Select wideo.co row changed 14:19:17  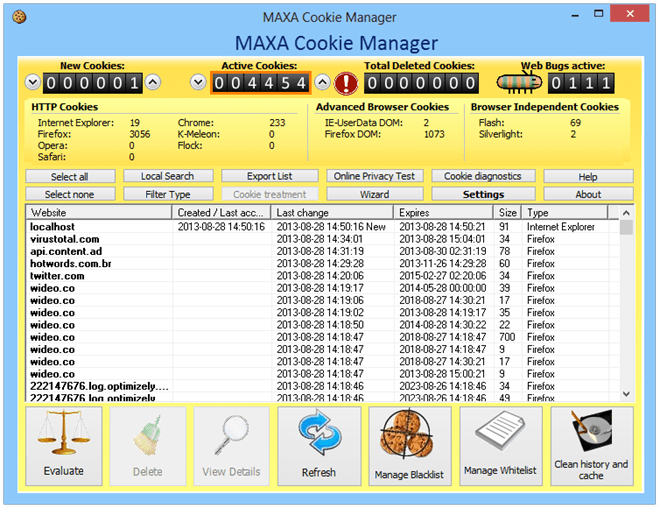click(x=322, y=288)
